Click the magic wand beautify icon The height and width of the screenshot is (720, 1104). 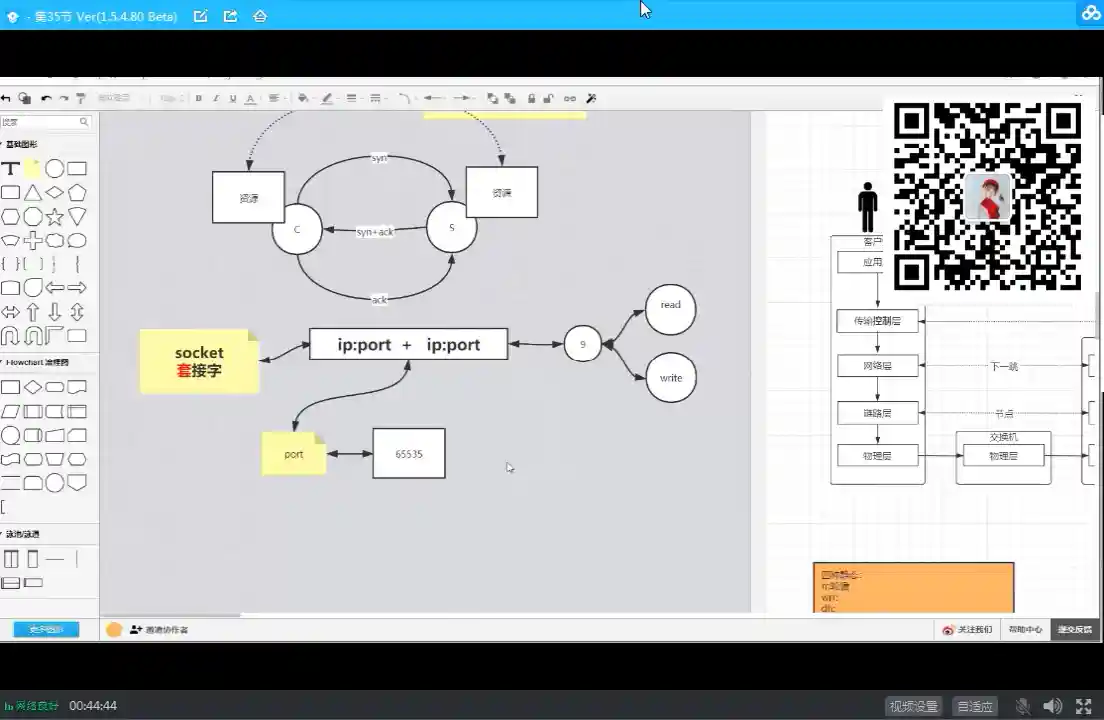(591, 99)
